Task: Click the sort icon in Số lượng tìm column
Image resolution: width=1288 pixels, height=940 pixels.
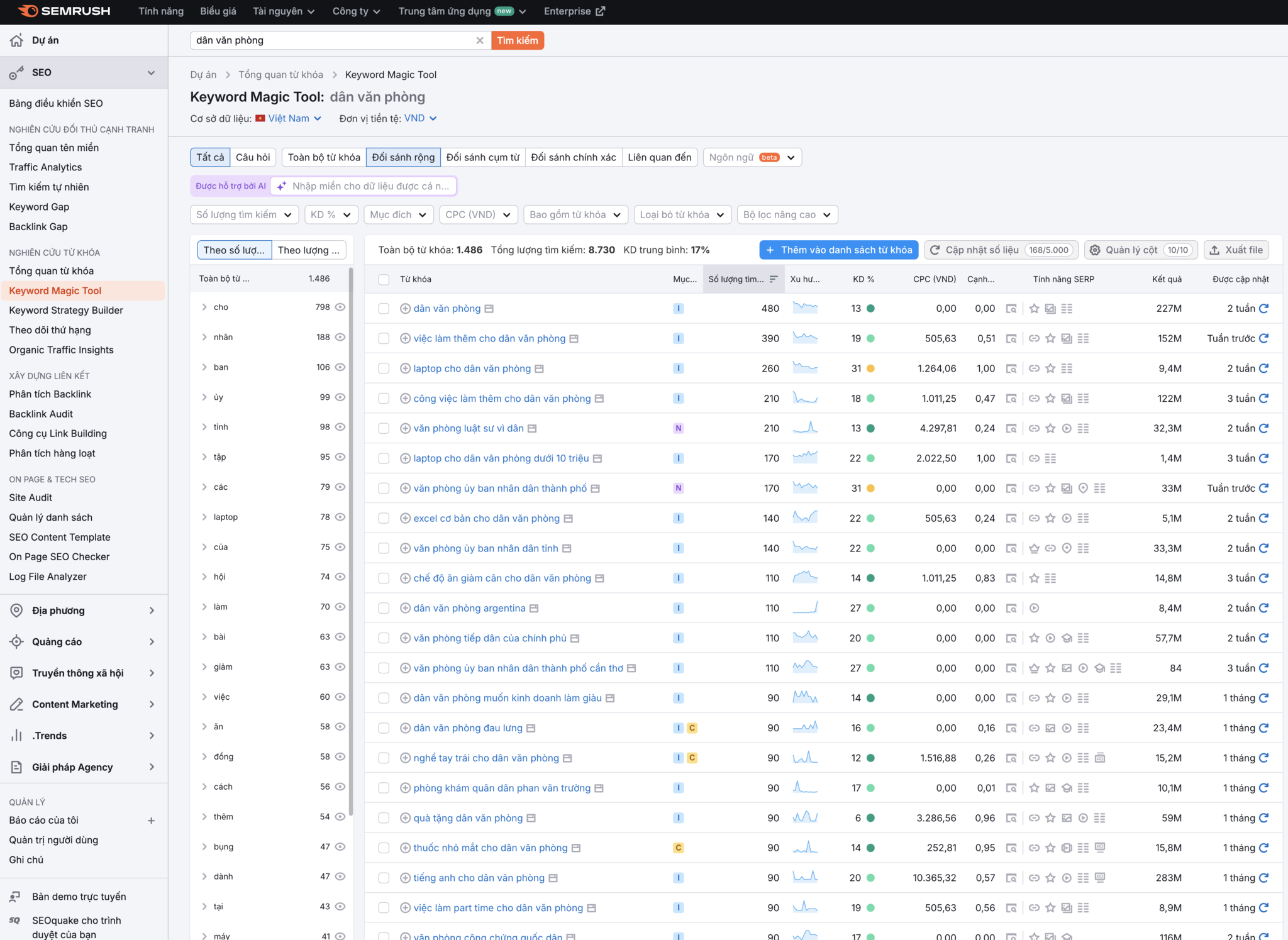Action: pos(774,279)
